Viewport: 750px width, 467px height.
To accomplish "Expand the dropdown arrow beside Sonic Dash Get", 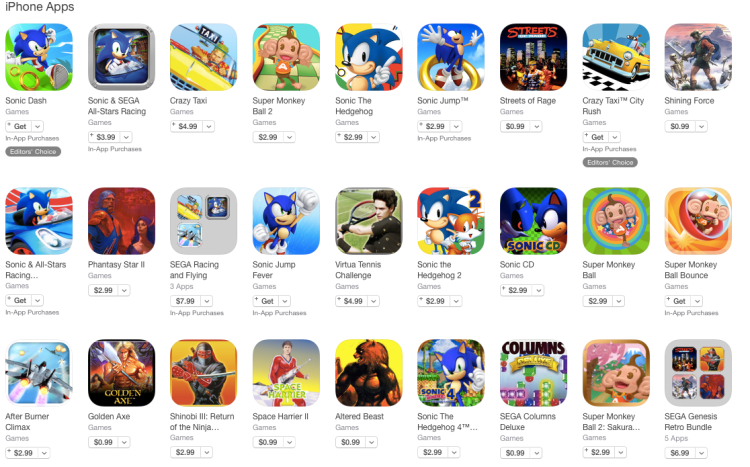I will [38, 126].
